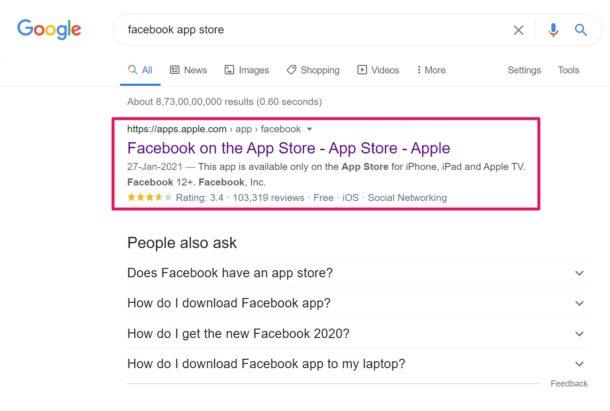Open search Settings
The width and height of the screenshot is (610, 411).
pyautogui.click(x=524, y=70)
